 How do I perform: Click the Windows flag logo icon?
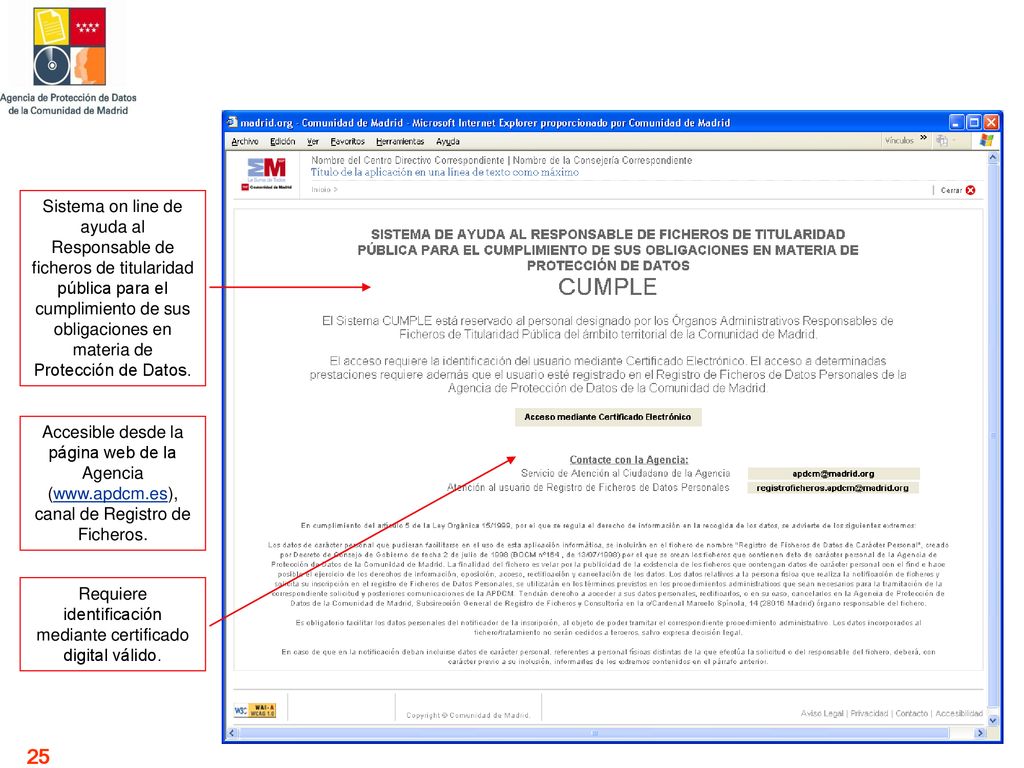pos(986,140)
